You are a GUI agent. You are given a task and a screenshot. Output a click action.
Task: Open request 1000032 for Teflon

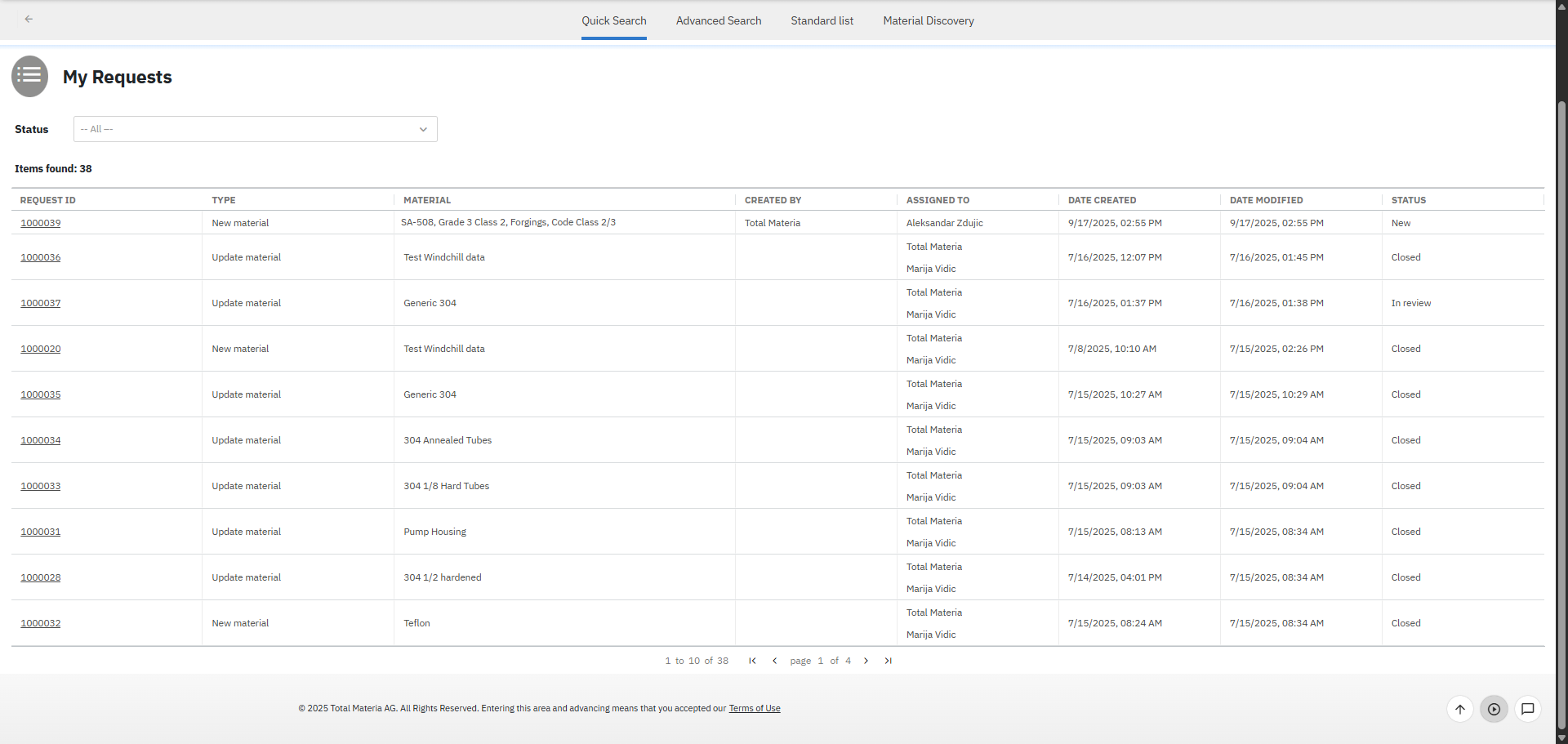[41, 623]
